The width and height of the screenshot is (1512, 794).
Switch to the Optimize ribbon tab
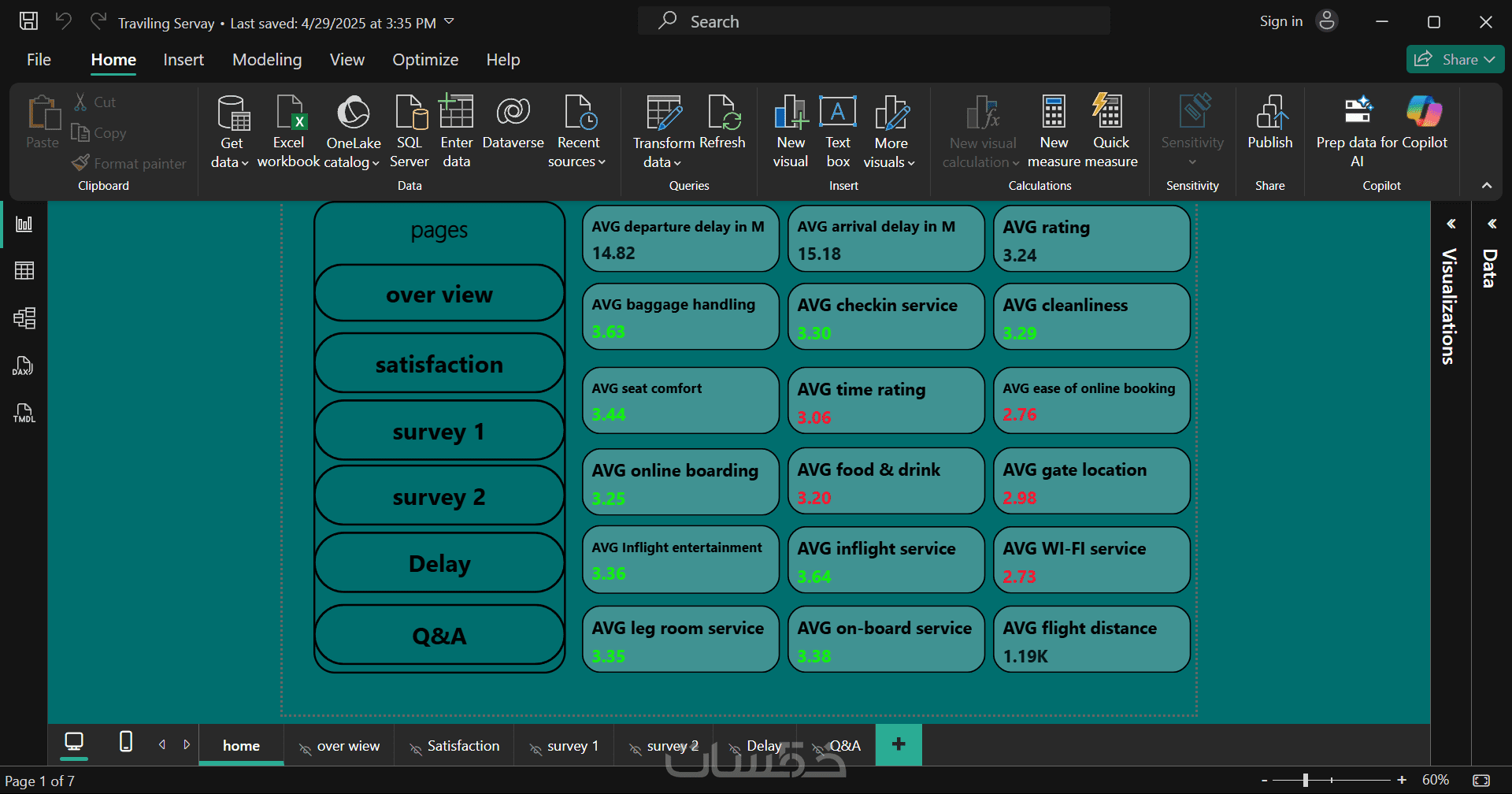click(x=425, y=60)
